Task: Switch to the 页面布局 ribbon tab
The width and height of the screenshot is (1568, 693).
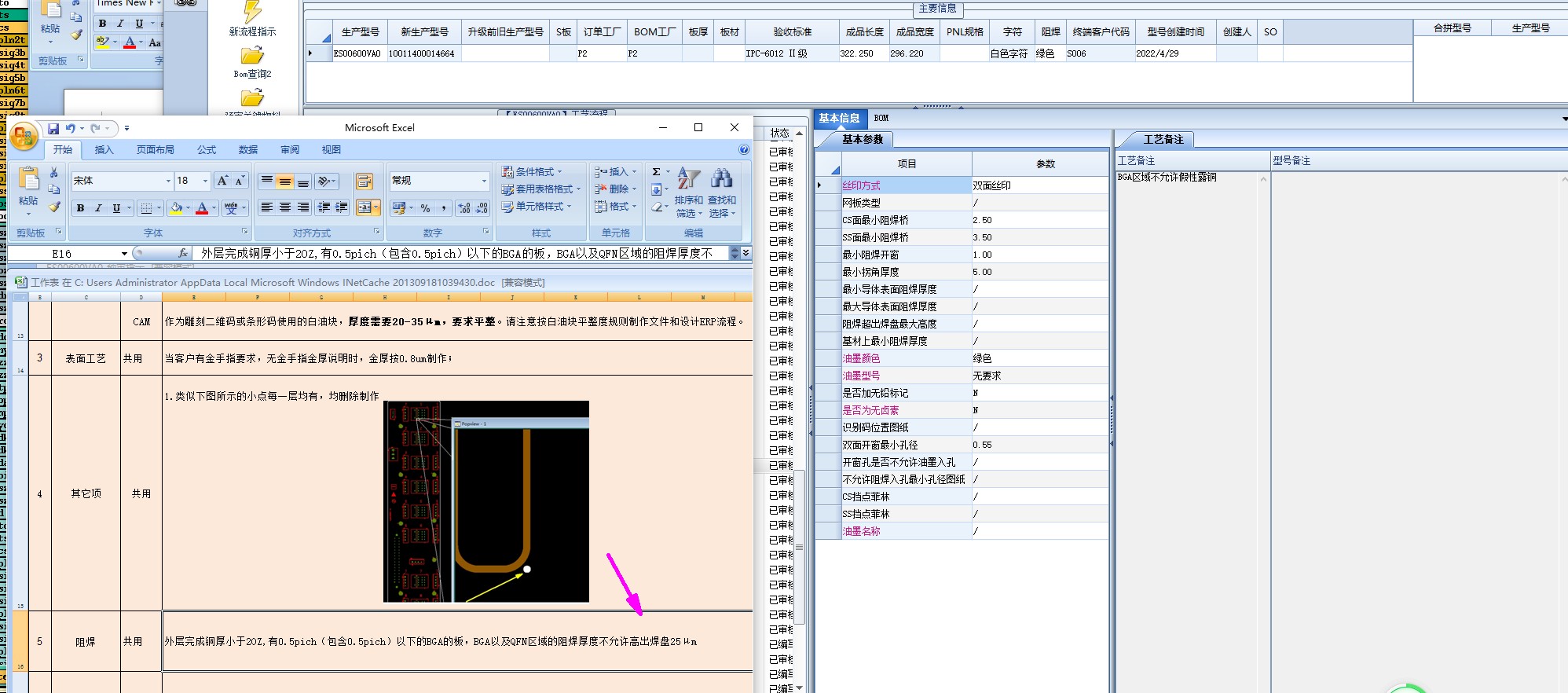Action: click(155, 149)
